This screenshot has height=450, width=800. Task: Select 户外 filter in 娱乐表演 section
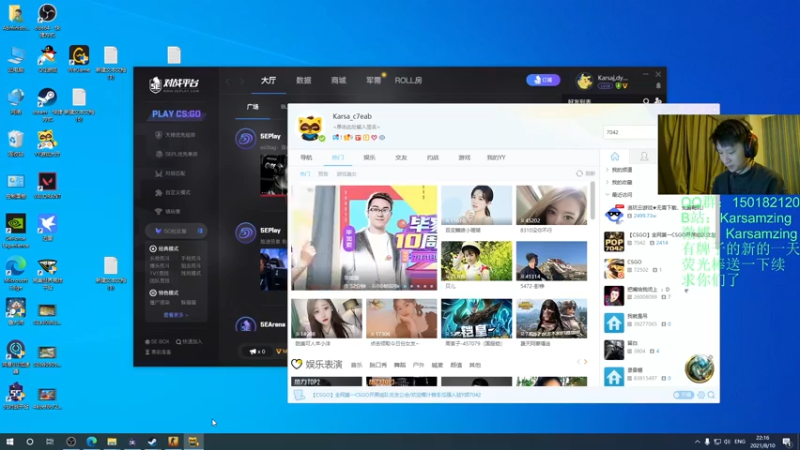tap(418, 365)
